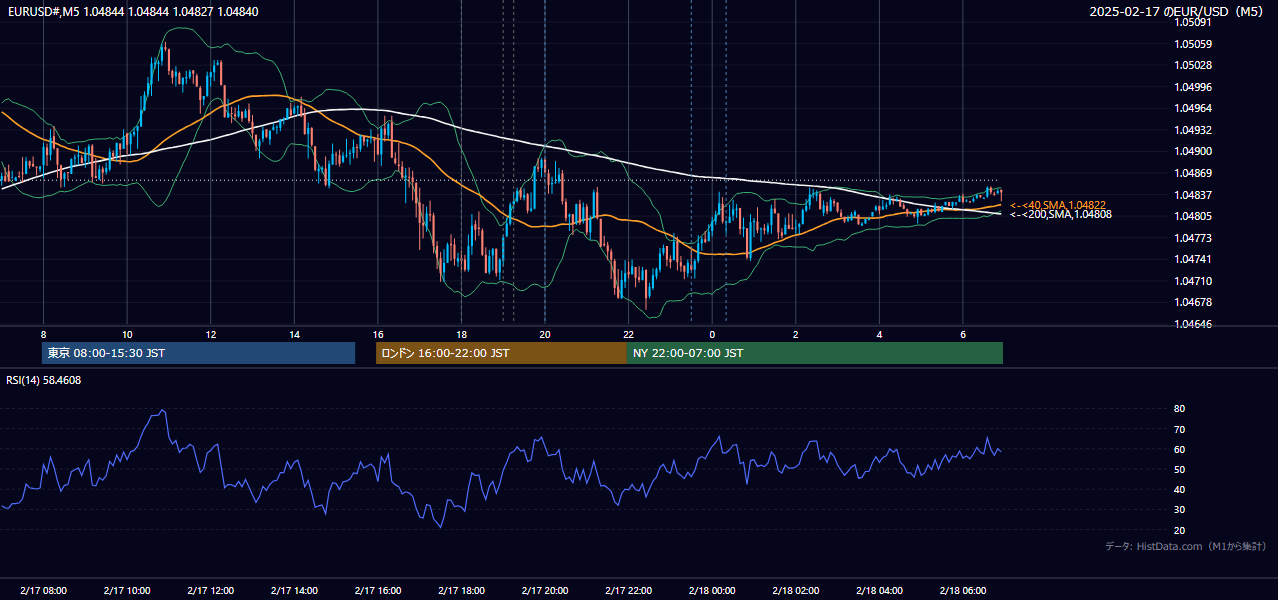Click hour tick 22 under price chart
The height and width of the screenshot is (600, 1278).
[x=629, y=334]
